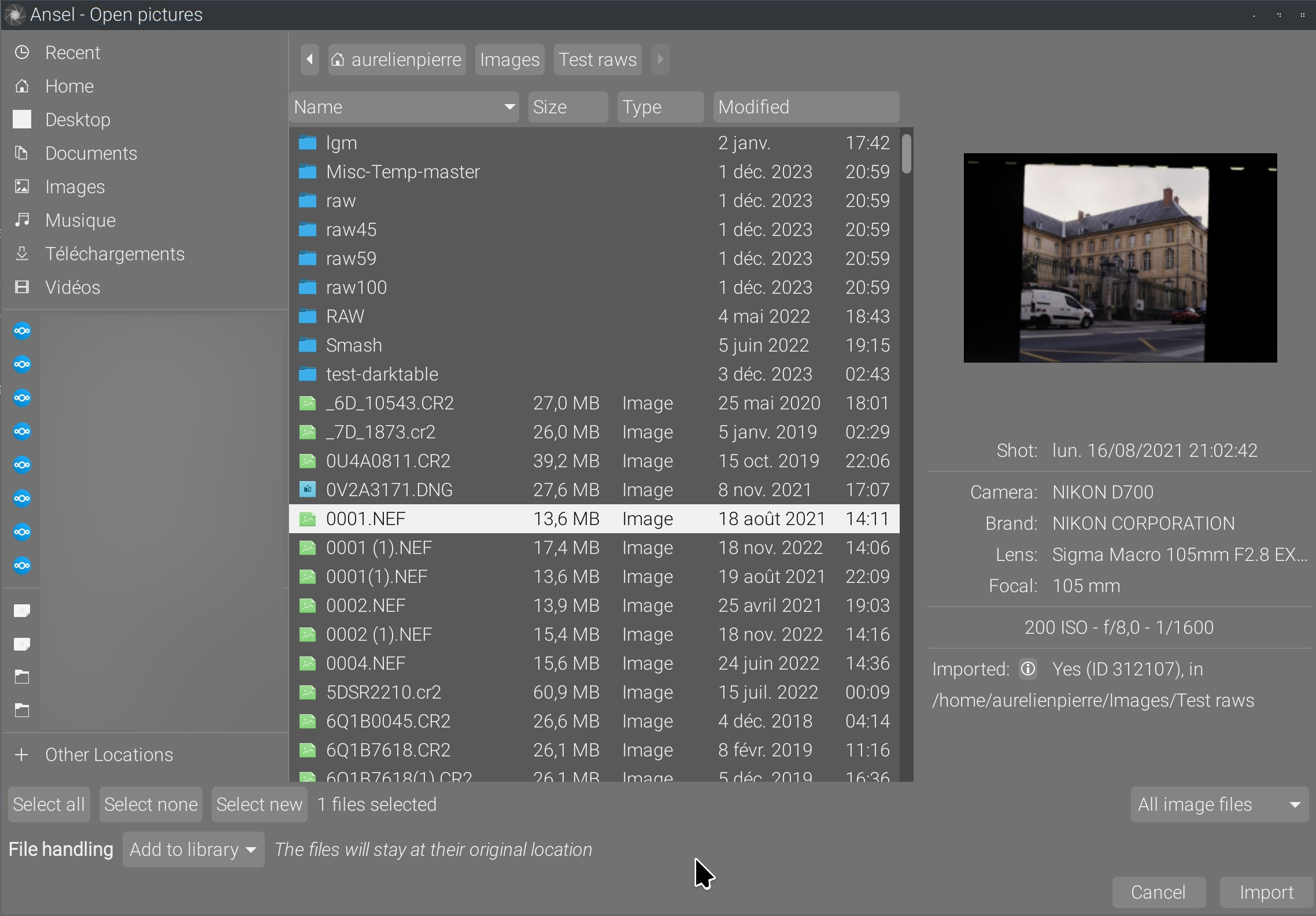Select 0001.NEF file icon

308,519
